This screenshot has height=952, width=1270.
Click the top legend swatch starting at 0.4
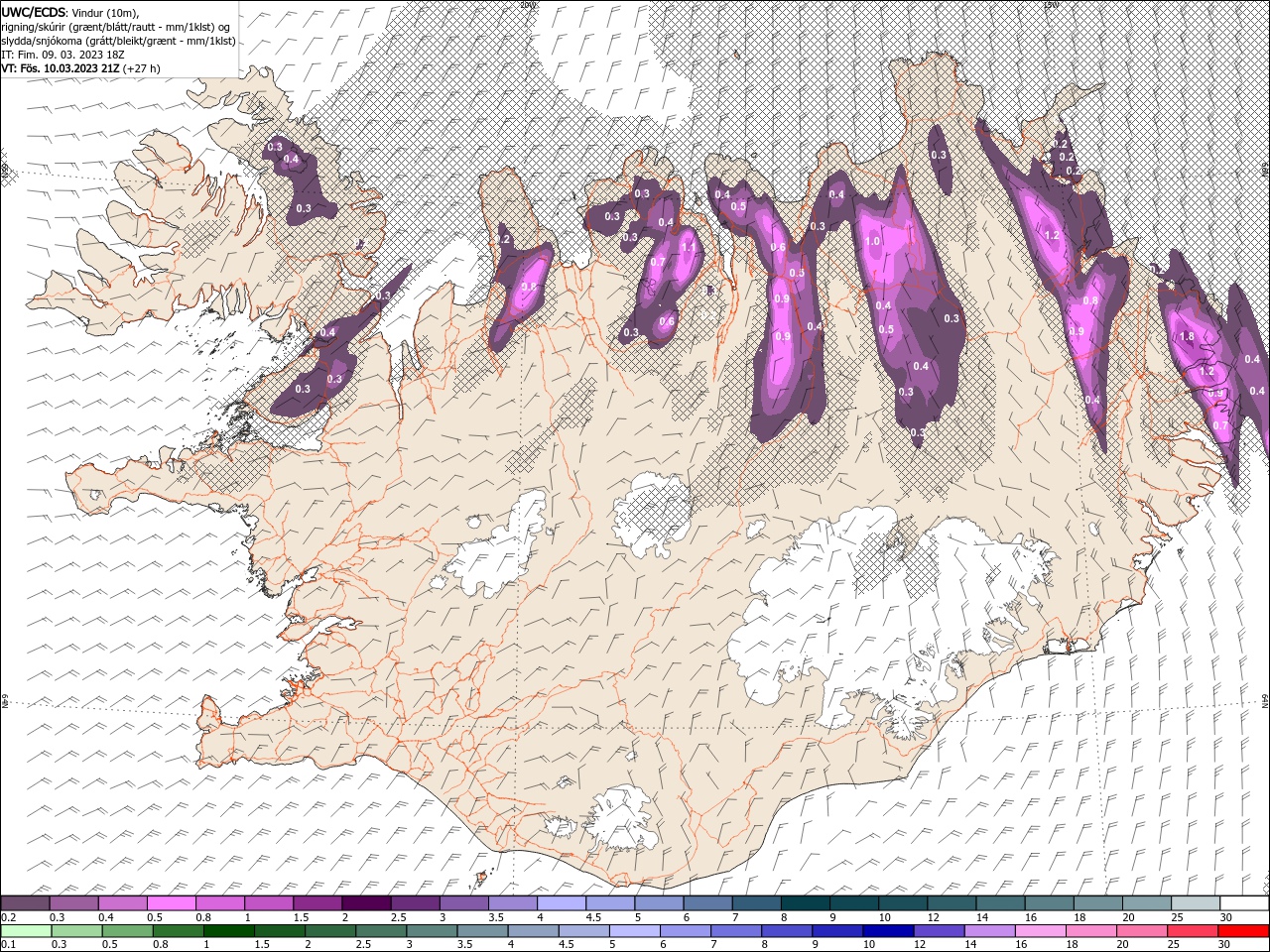[x=123, y=903]
